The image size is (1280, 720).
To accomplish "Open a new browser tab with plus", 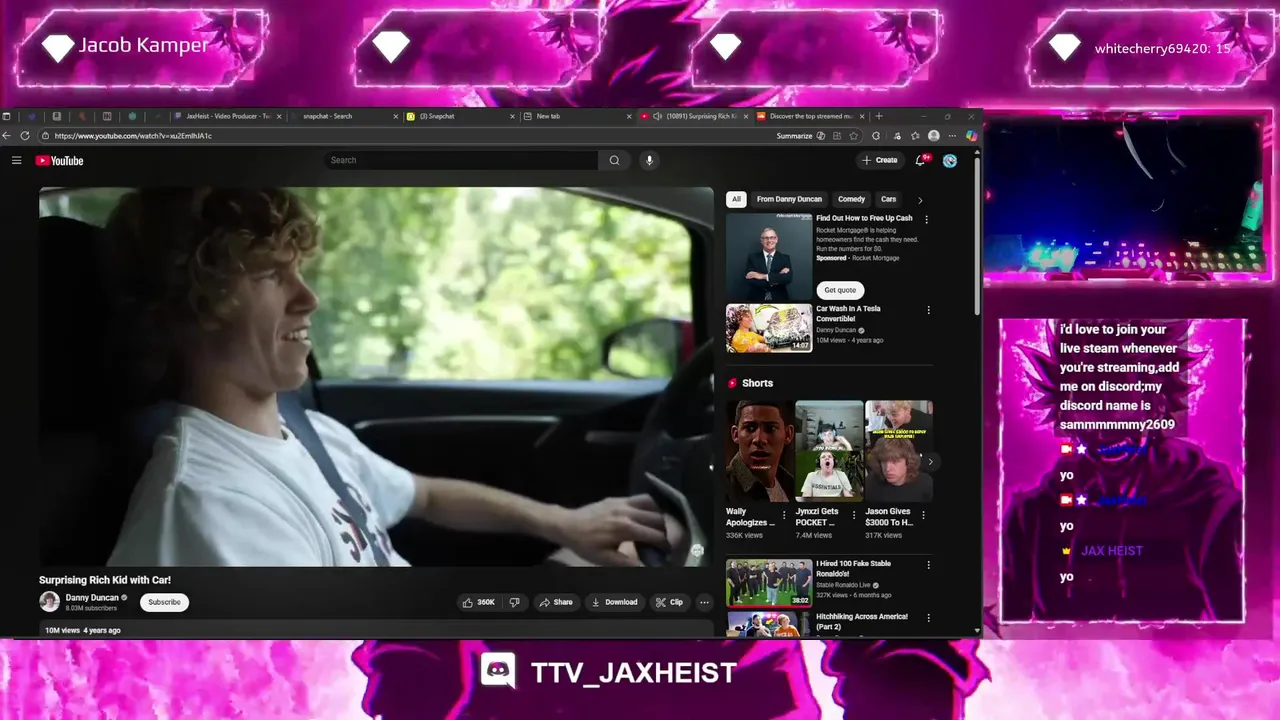I will [x=879, y=116].
